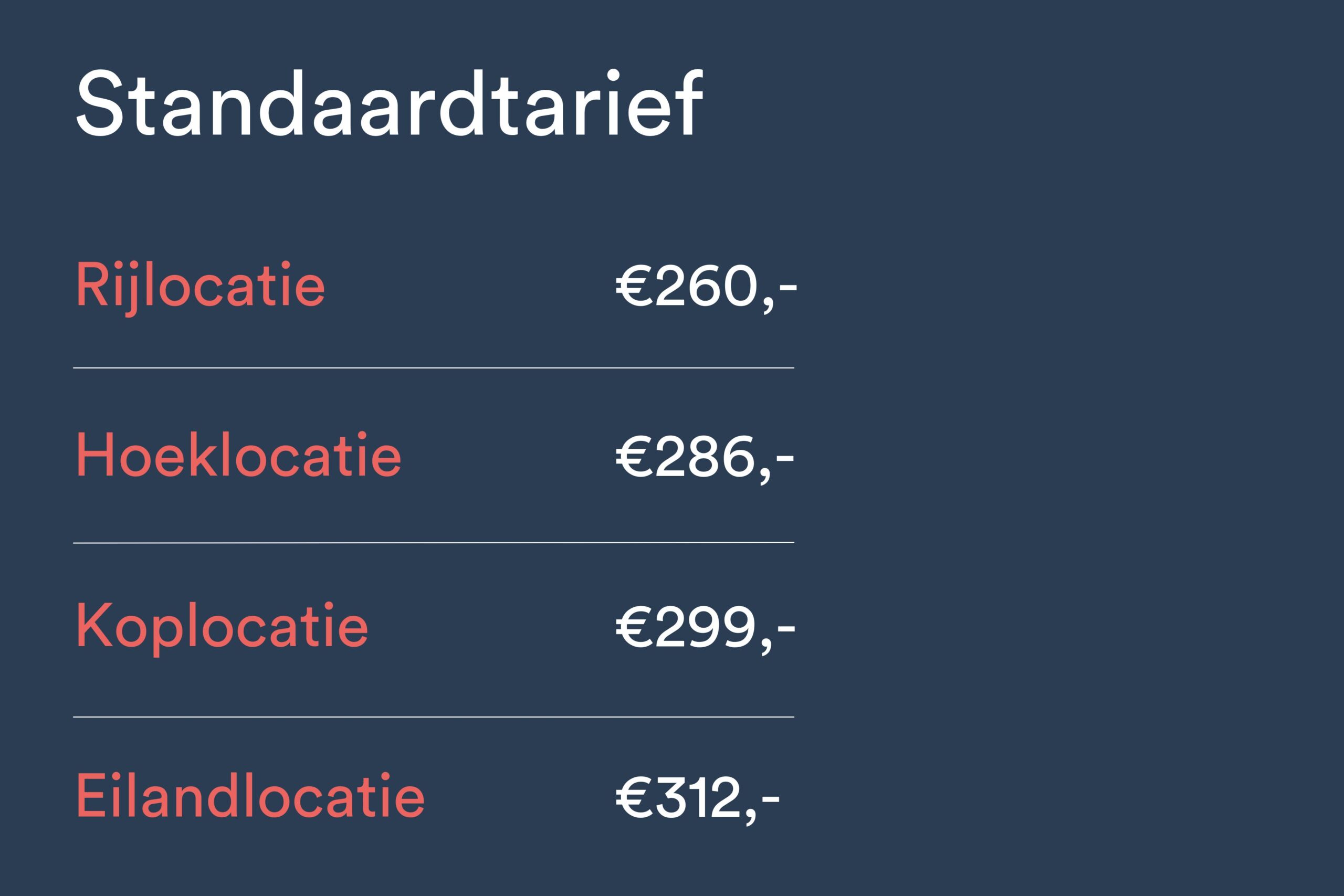Select the Hoeklocatie label

pos(238,456)
